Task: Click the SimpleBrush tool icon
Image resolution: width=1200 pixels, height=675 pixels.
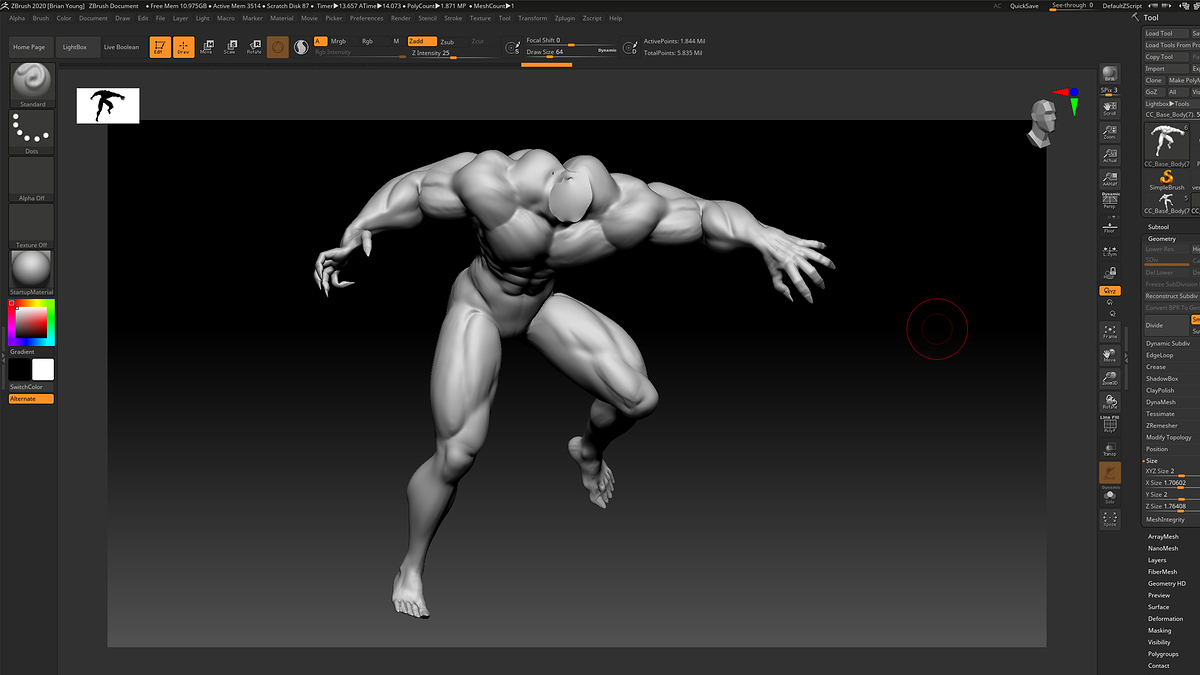Action: coord(1166,180)
